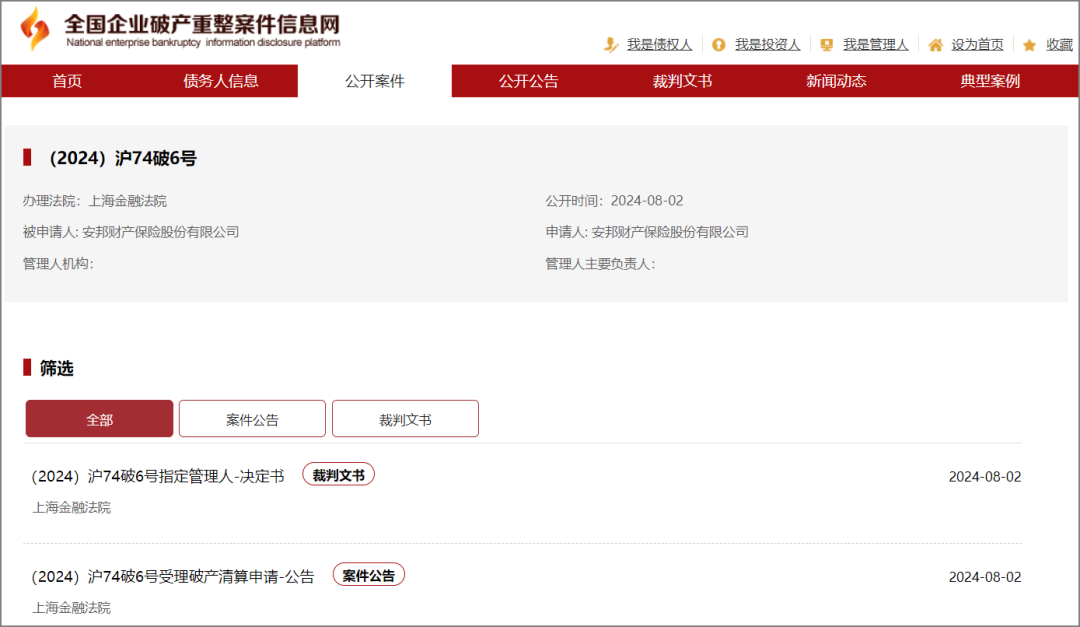The height and width of the screenshot is (627, 1080).
Task: Filter results by 案件公告
Action: pyautogui.click(x=251, y=418)
